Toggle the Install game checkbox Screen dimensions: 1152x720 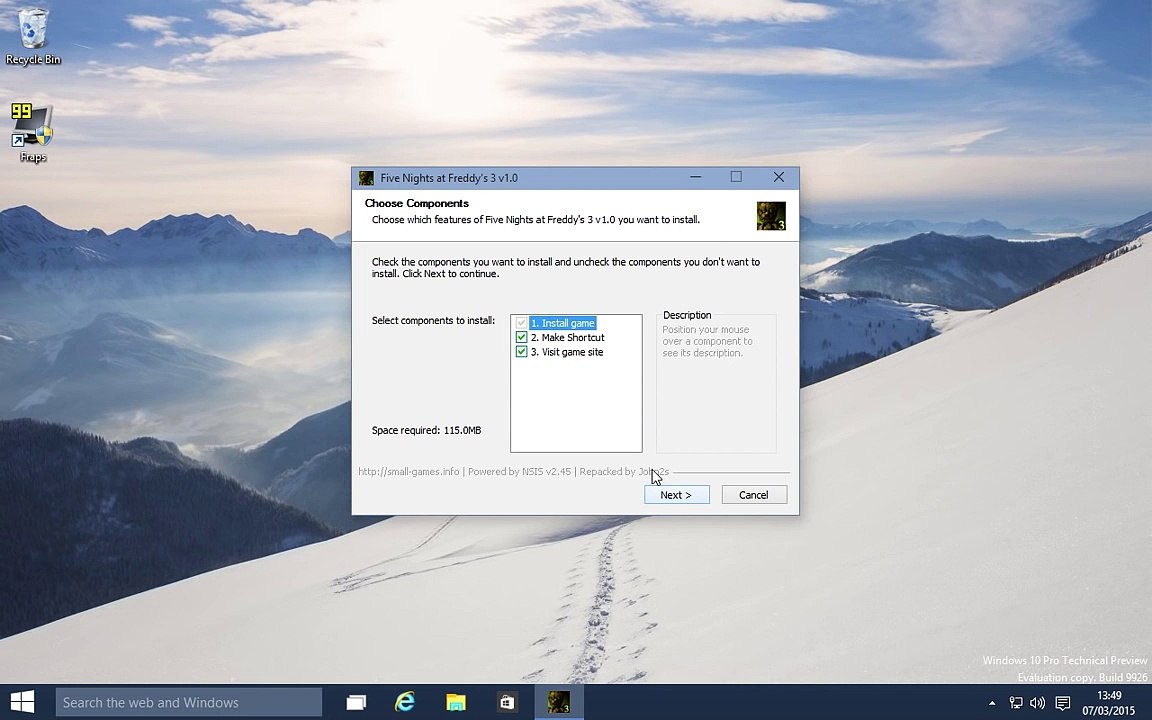click(x=522, y=323)
